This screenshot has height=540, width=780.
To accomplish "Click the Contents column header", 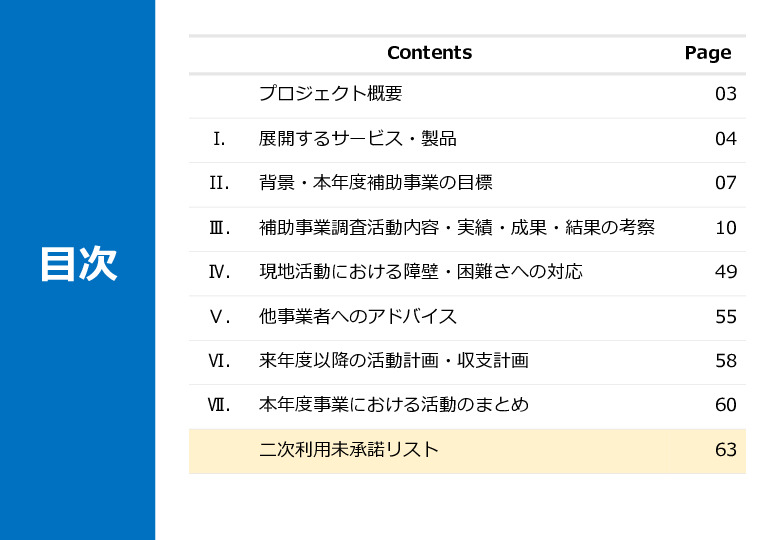I will click(x=430, y=53).
